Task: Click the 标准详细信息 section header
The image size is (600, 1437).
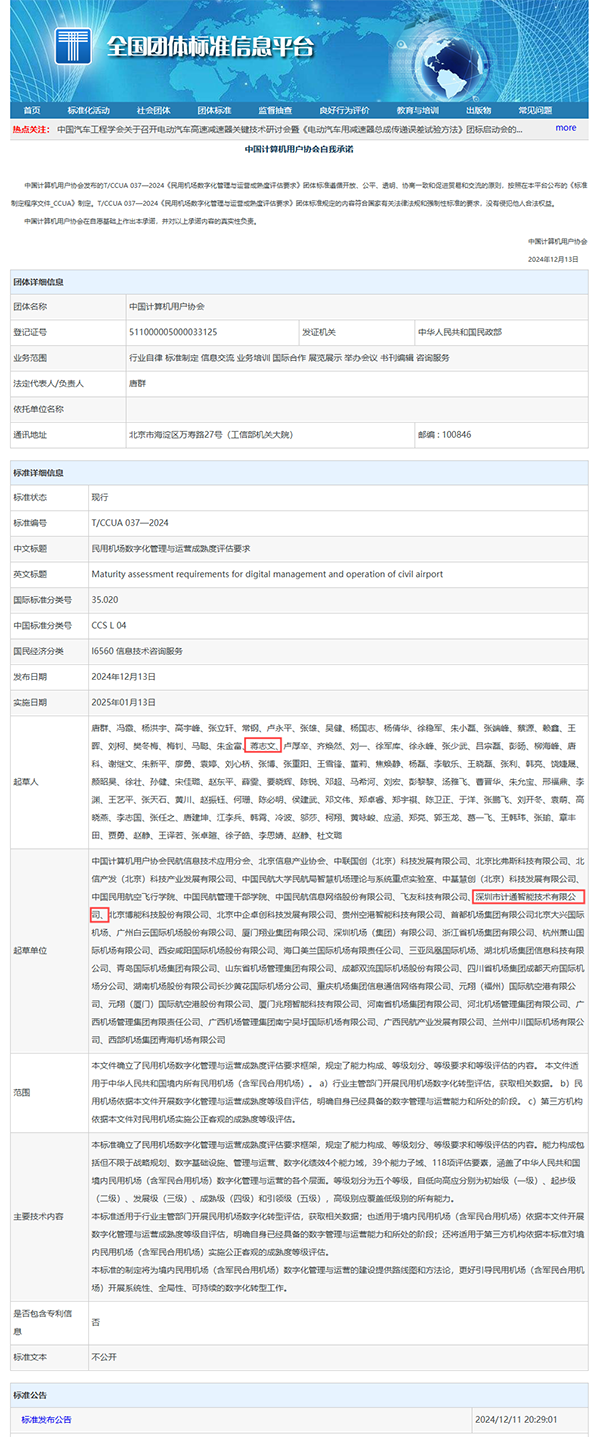Action: (x=38, y=472)
